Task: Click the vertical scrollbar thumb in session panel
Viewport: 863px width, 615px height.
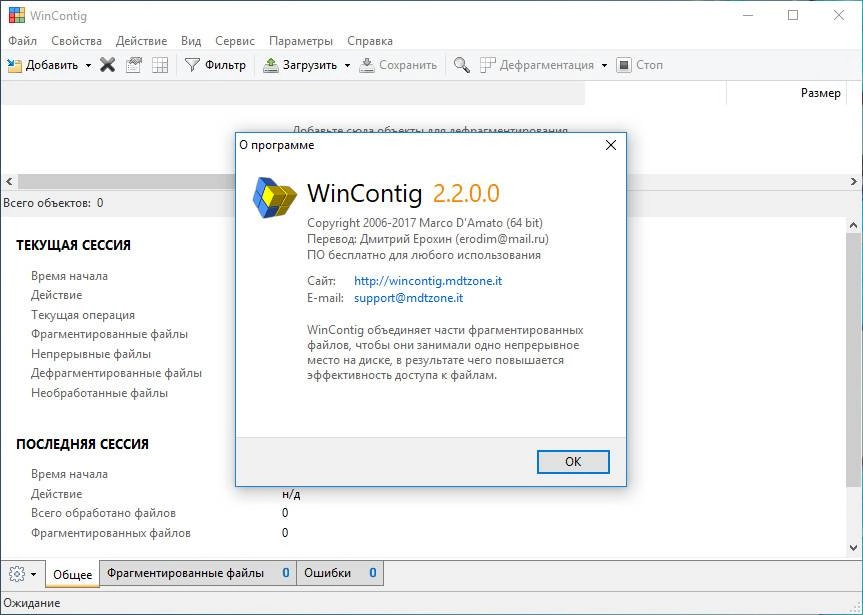Action: pos(854,359)
